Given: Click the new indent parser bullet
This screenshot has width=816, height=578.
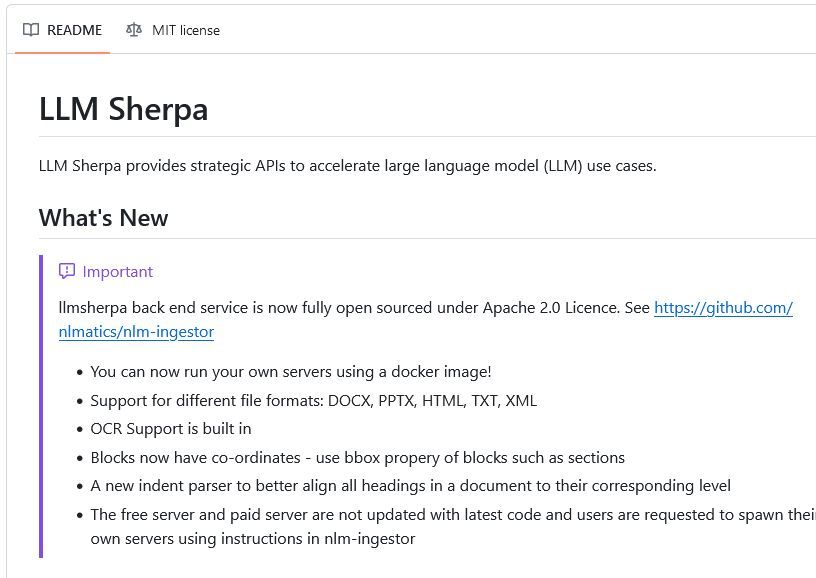Looking at the screenshot, I should [x=411, y=486].
